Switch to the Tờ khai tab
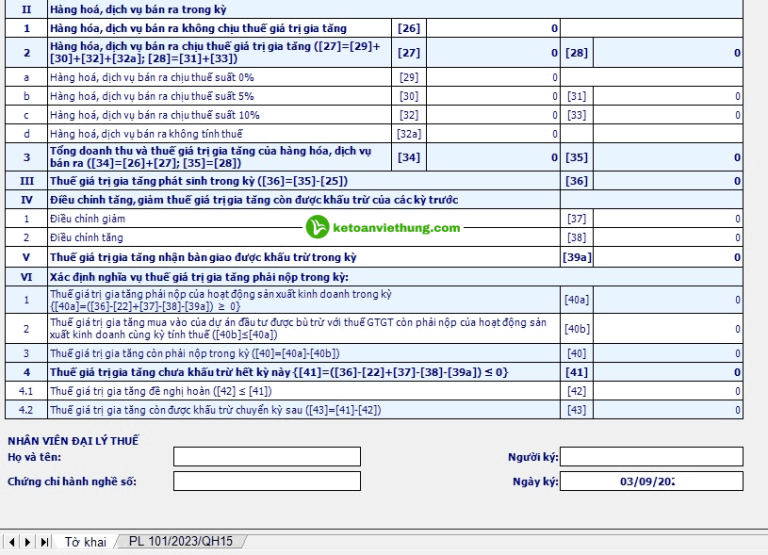The height and width of the screenshot is (555, 768). pos(85,542)
